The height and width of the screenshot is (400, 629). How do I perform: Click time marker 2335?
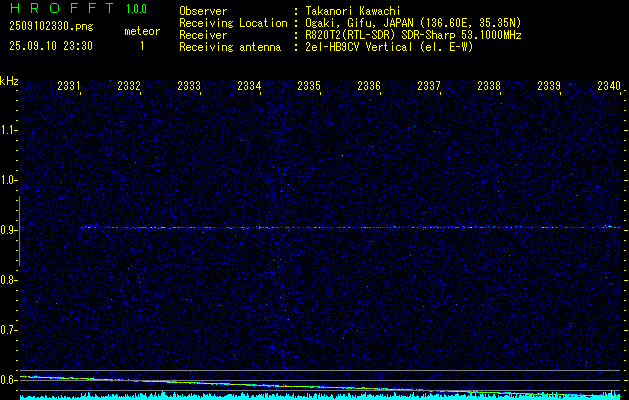(x=309, y=85)
